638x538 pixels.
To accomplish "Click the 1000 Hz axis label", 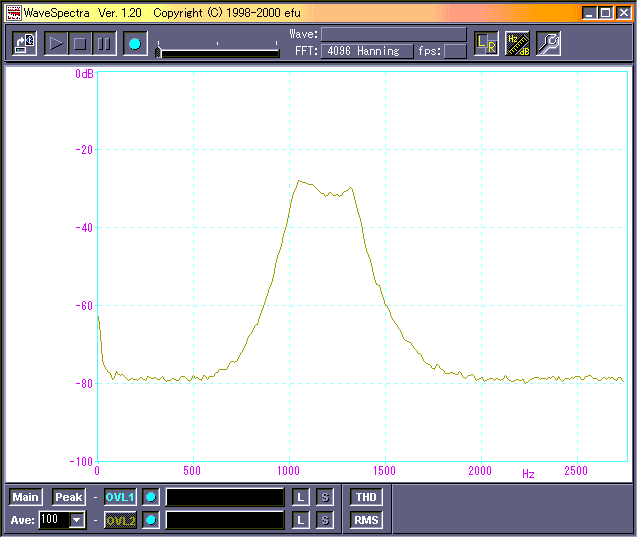I will point(288,471).
